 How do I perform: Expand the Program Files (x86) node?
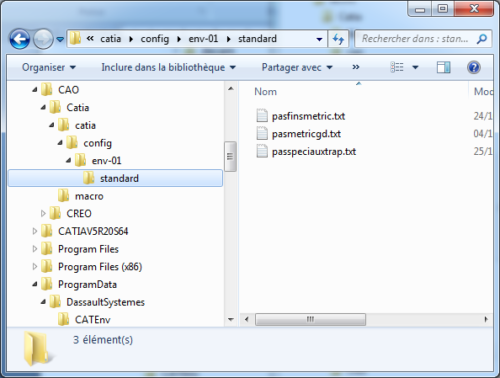pos(35,266)
